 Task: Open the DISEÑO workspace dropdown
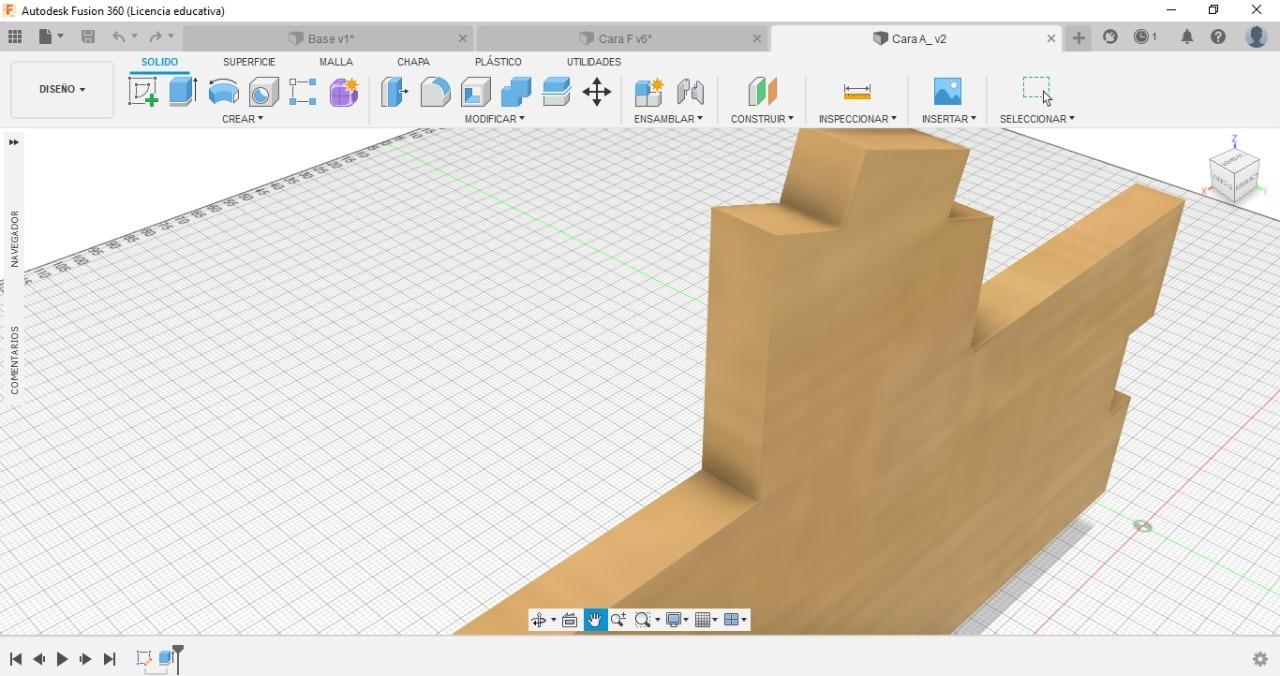point(62,89)
